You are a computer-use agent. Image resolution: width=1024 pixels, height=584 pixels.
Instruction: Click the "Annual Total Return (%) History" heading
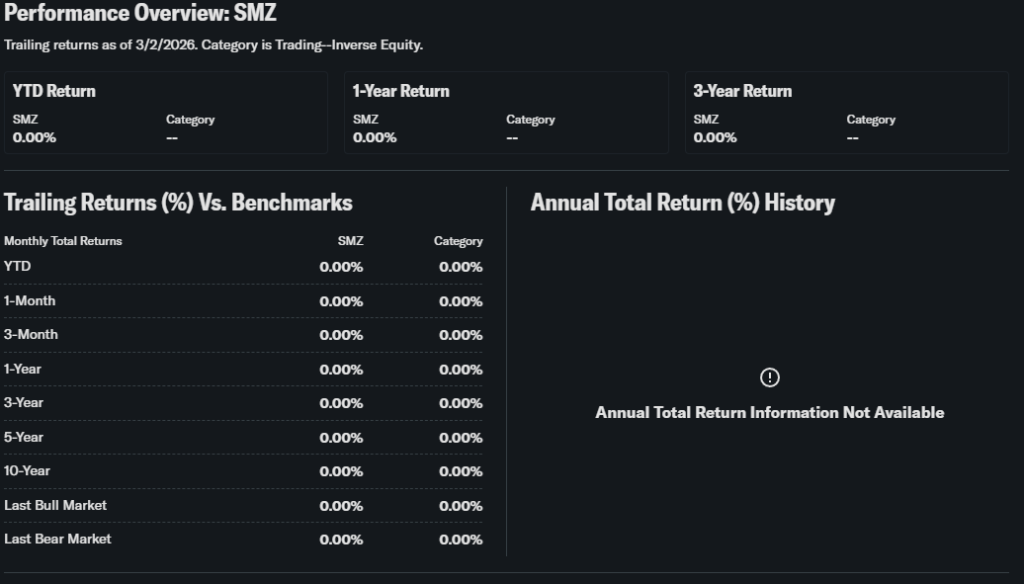(682, 203)
